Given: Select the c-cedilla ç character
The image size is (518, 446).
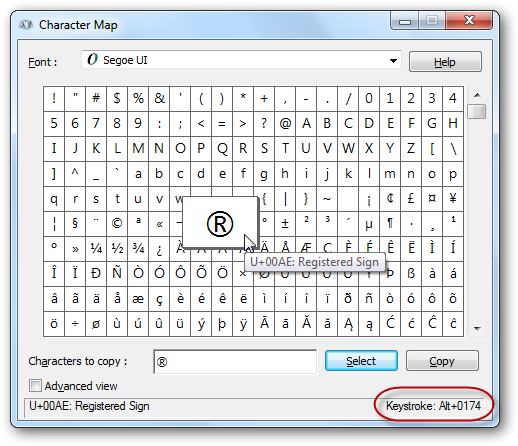Looking at the screenshot, I should click(159, 299).
